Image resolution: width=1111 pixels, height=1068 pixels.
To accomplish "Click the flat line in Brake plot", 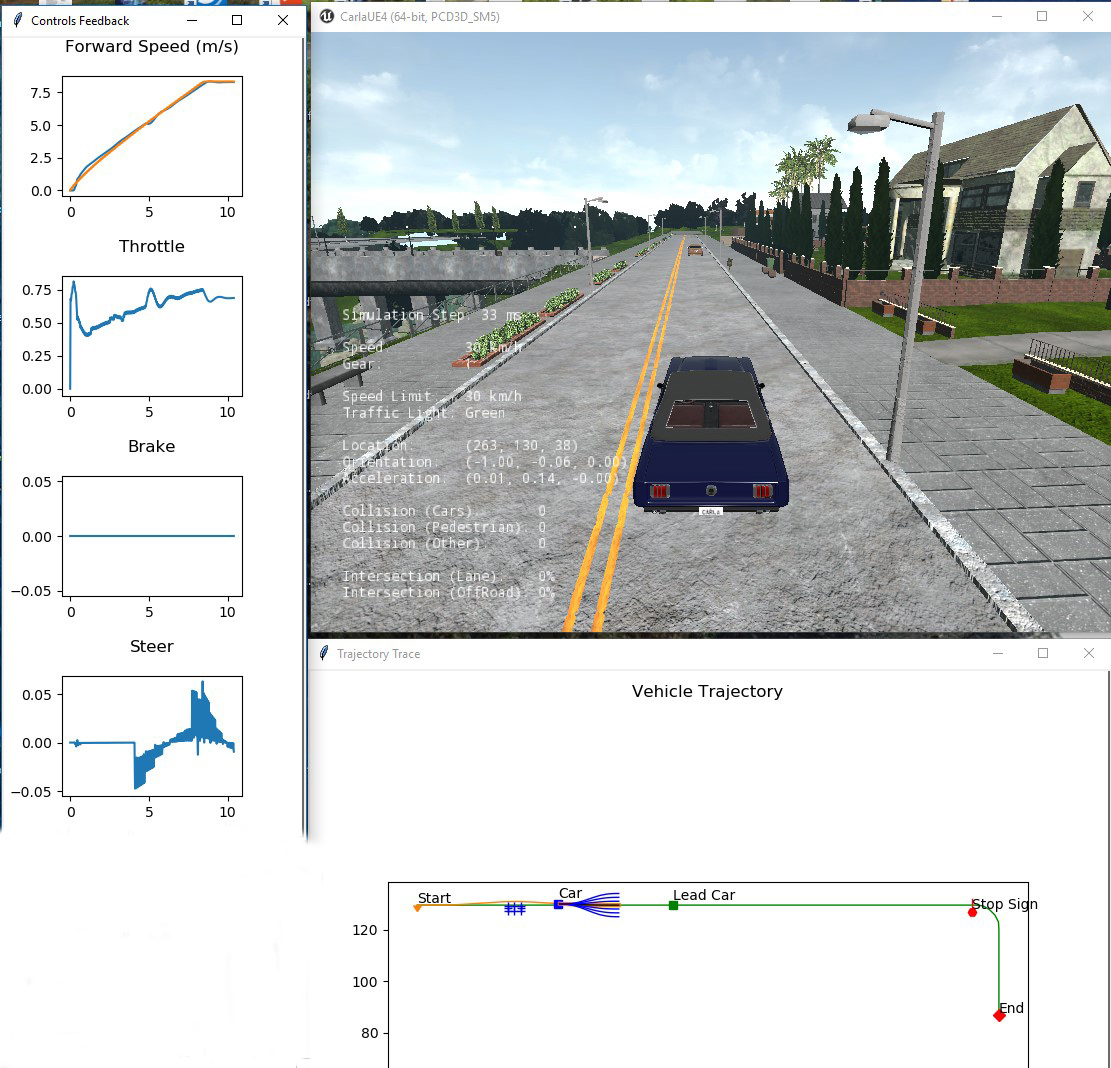I will click(x=152, y=536).
